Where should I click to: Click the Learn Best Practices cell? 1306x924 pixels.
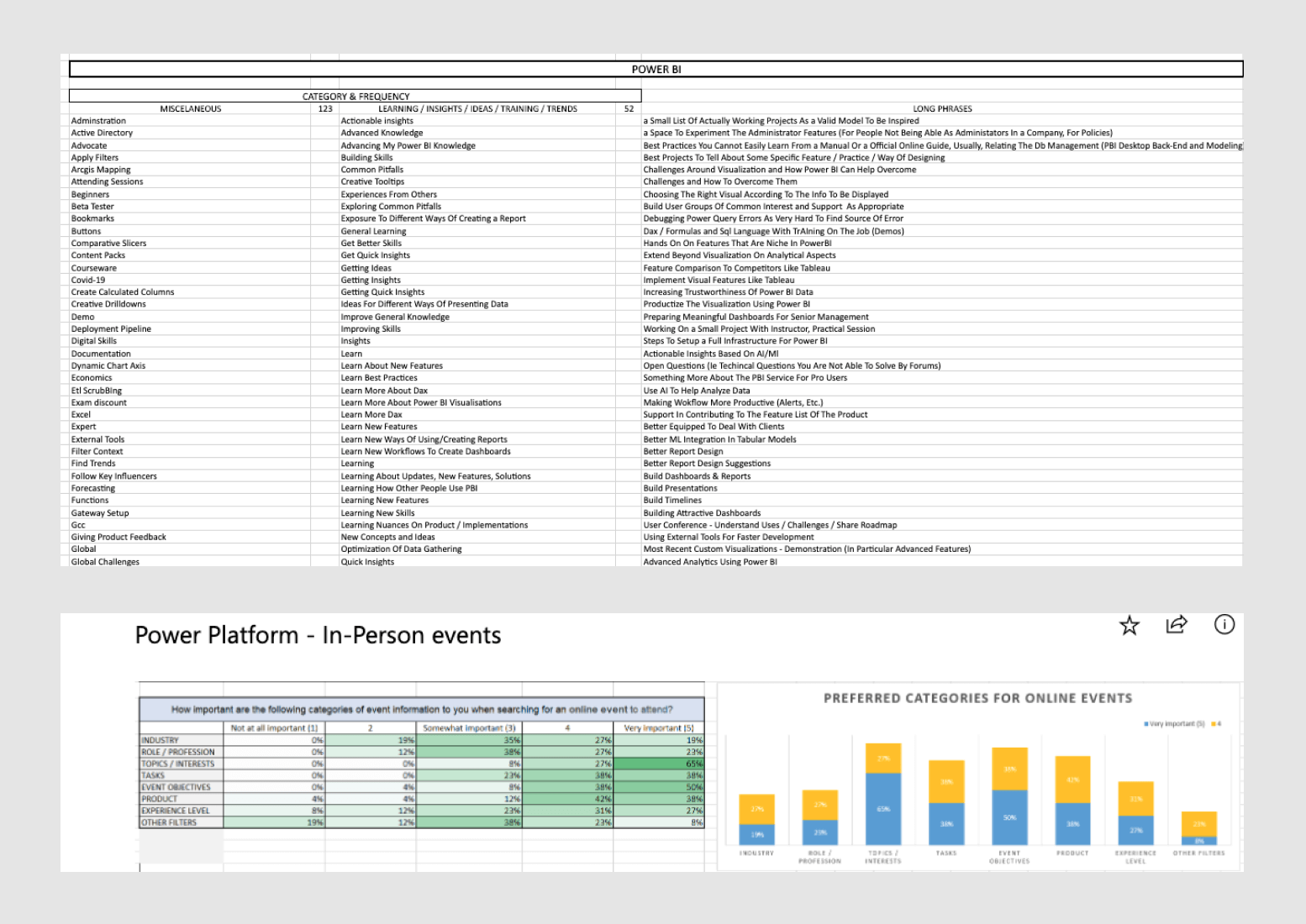[477, 378]
